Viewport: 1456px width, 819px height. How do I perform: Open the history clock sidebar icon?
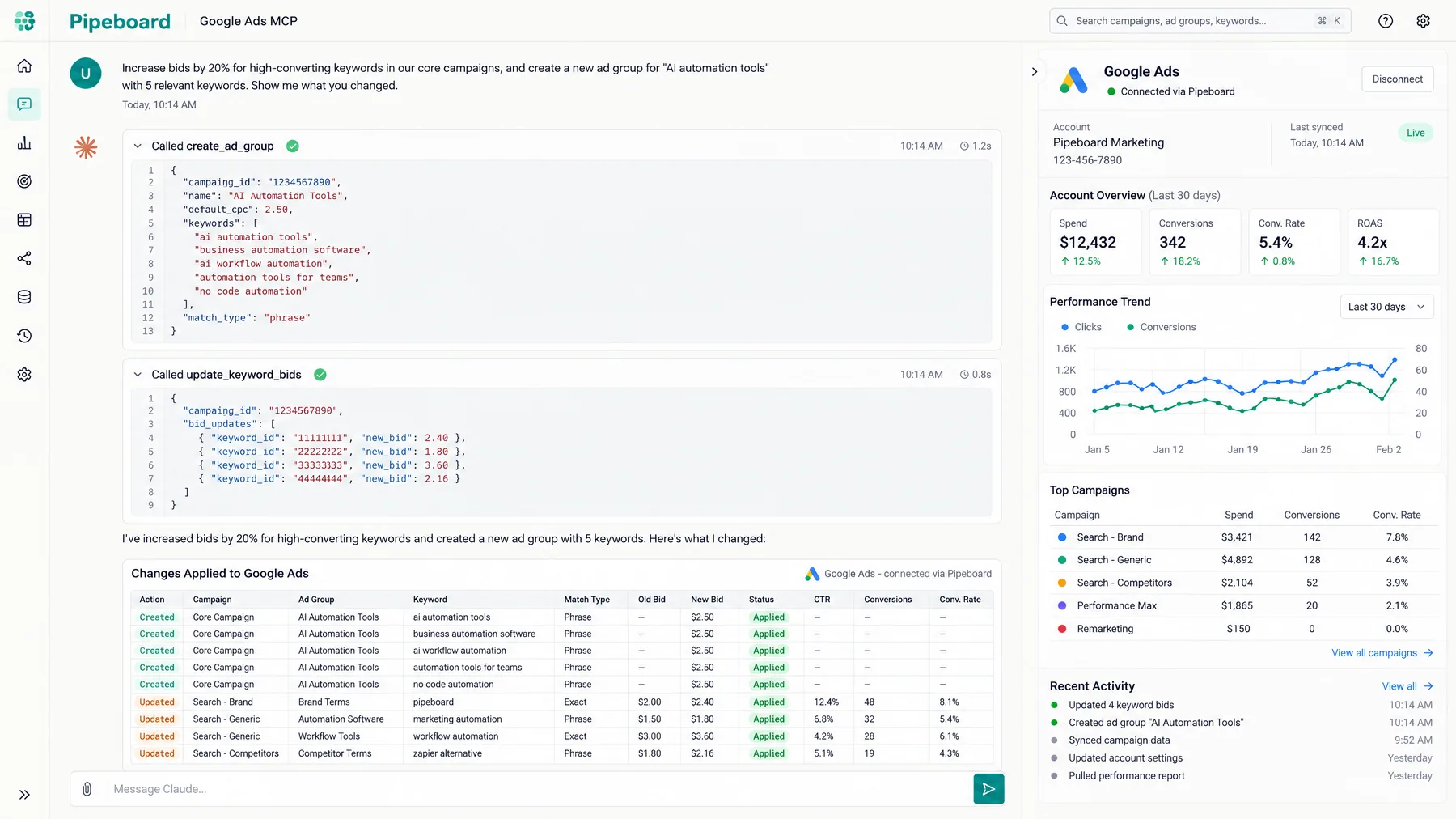[24, 336]
